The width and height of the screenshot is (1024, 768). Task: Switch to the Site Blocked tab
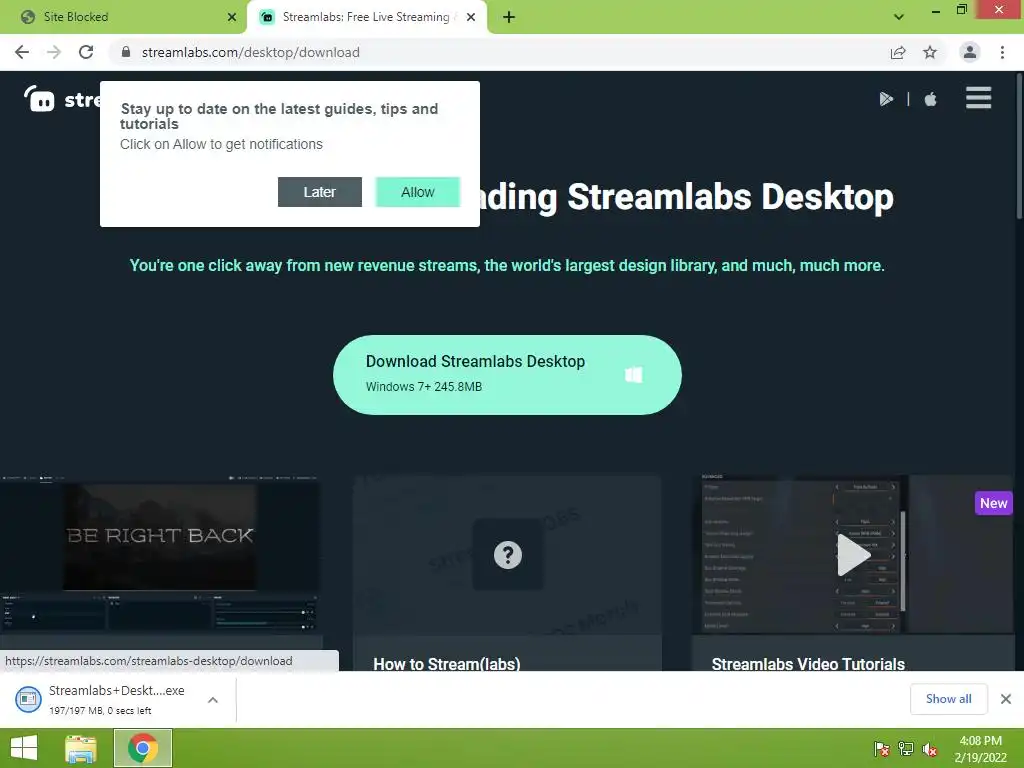coord(123,17)
